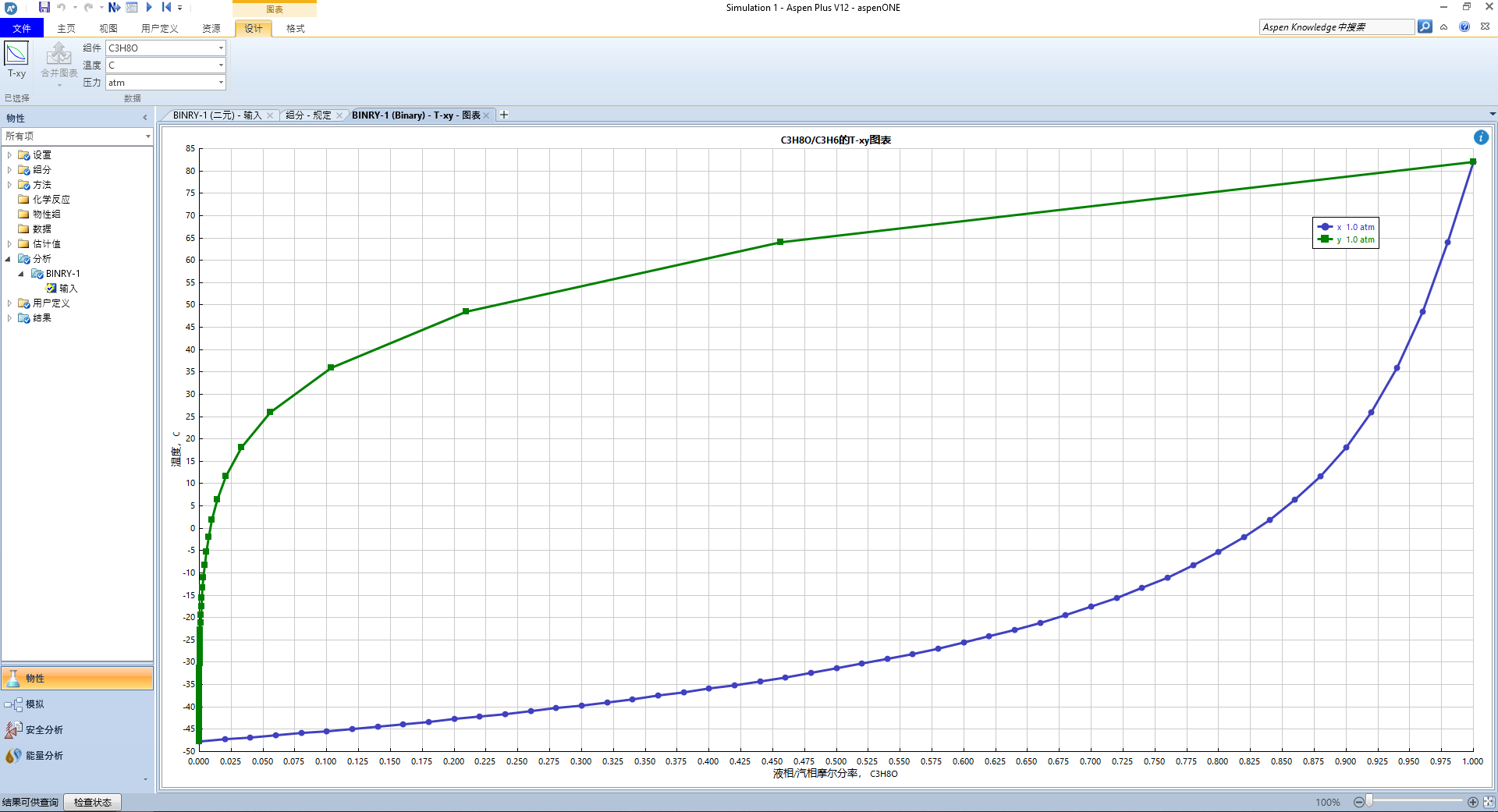The width and height of the screenshot is (1498, 812).
Task: Open the tab list dropdown arrow at right
Action: pyautogui.click(x=1492, y=114)
